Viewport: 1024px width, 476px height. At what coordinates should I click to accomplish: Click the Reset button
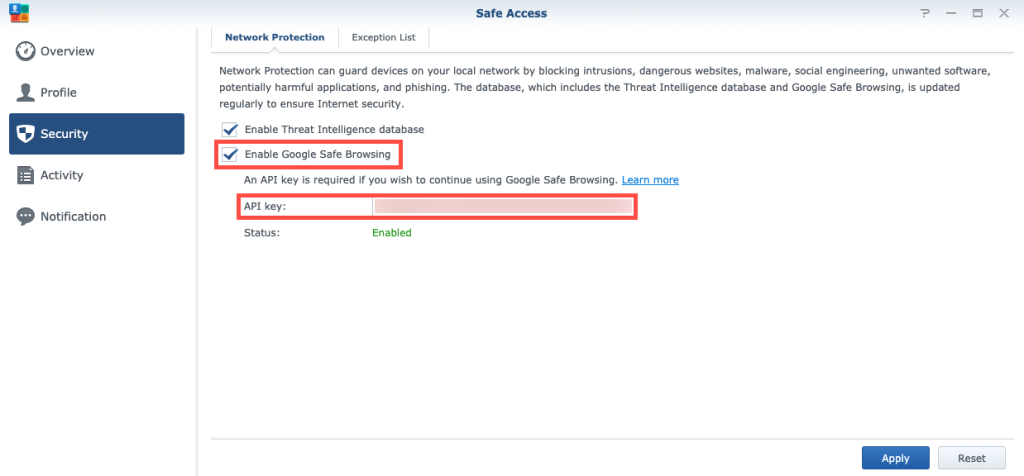(x=972, y=458)
